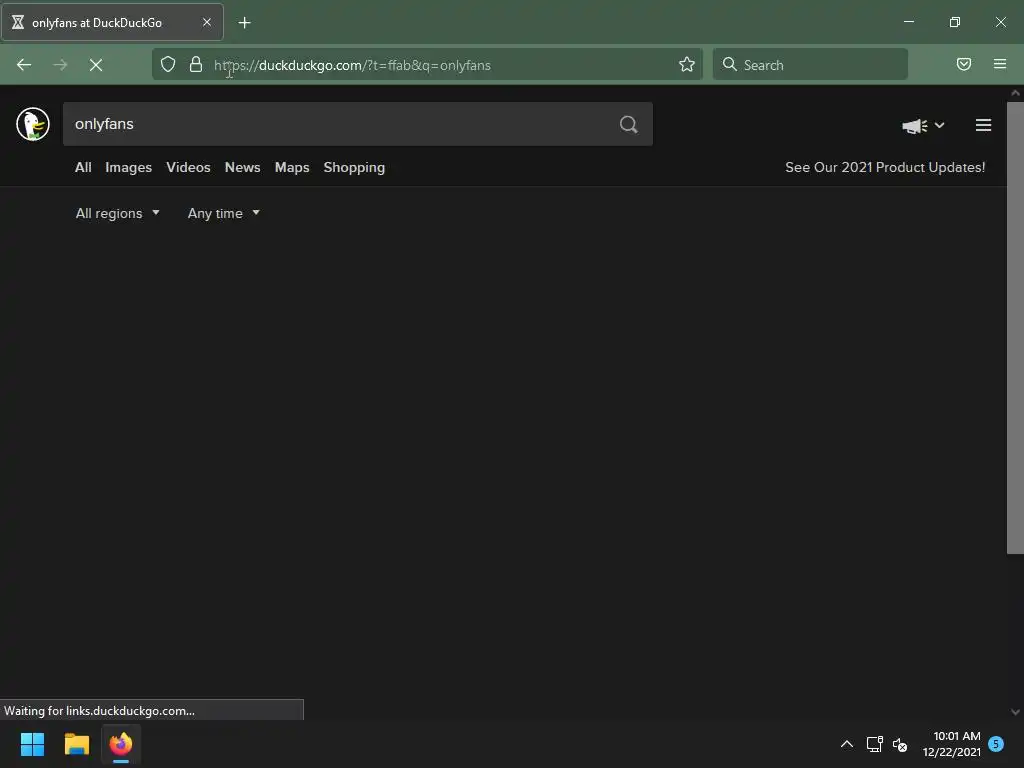Expand the Any time filter
Image resolution: width=1024 pixels, height=768 pixels.
(x=223, y=213)
